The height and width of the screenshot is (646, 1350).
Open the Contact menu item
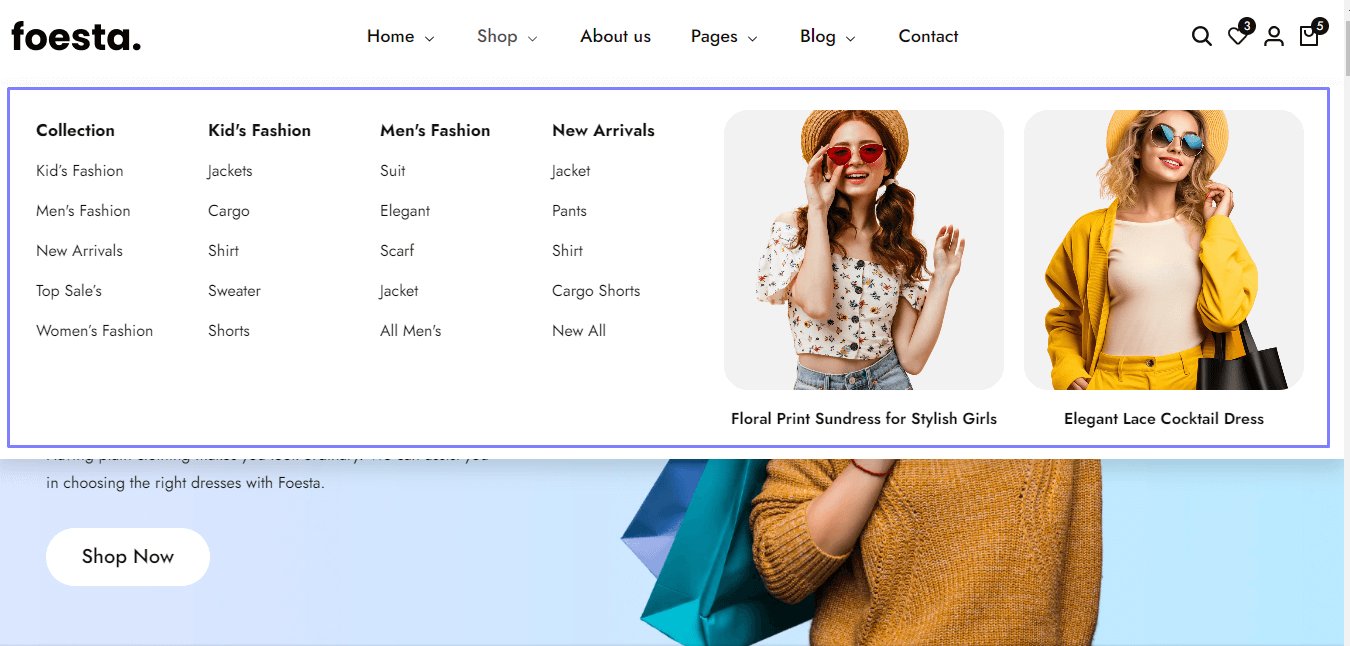click(x=928, y=37)
